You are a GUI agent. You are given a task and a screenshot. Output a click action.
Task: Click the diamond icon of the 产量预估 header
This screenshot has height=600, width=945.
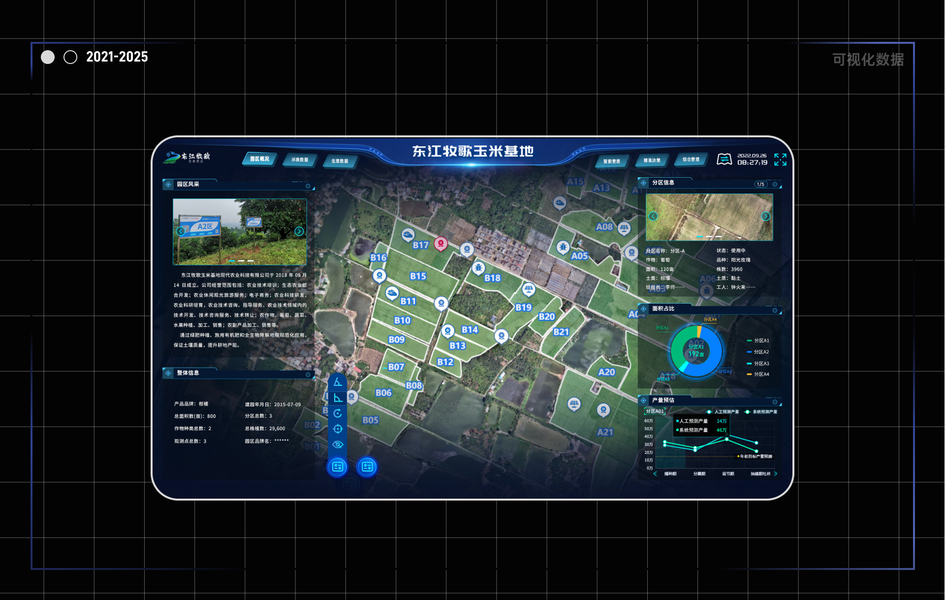pos(644,400)
